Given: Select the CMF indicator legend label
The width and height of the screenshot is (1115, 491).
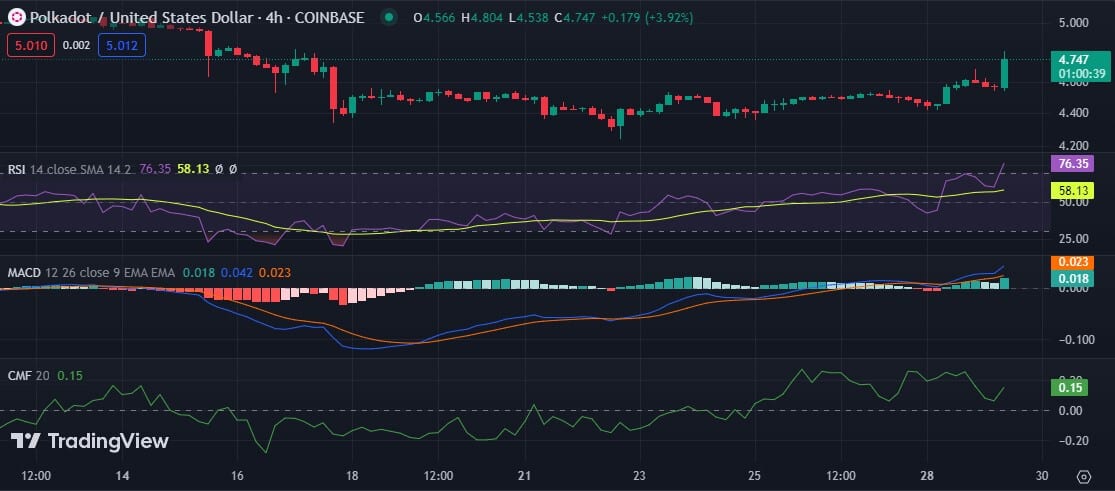Looking at the screenshot, I should coord(19,375).
